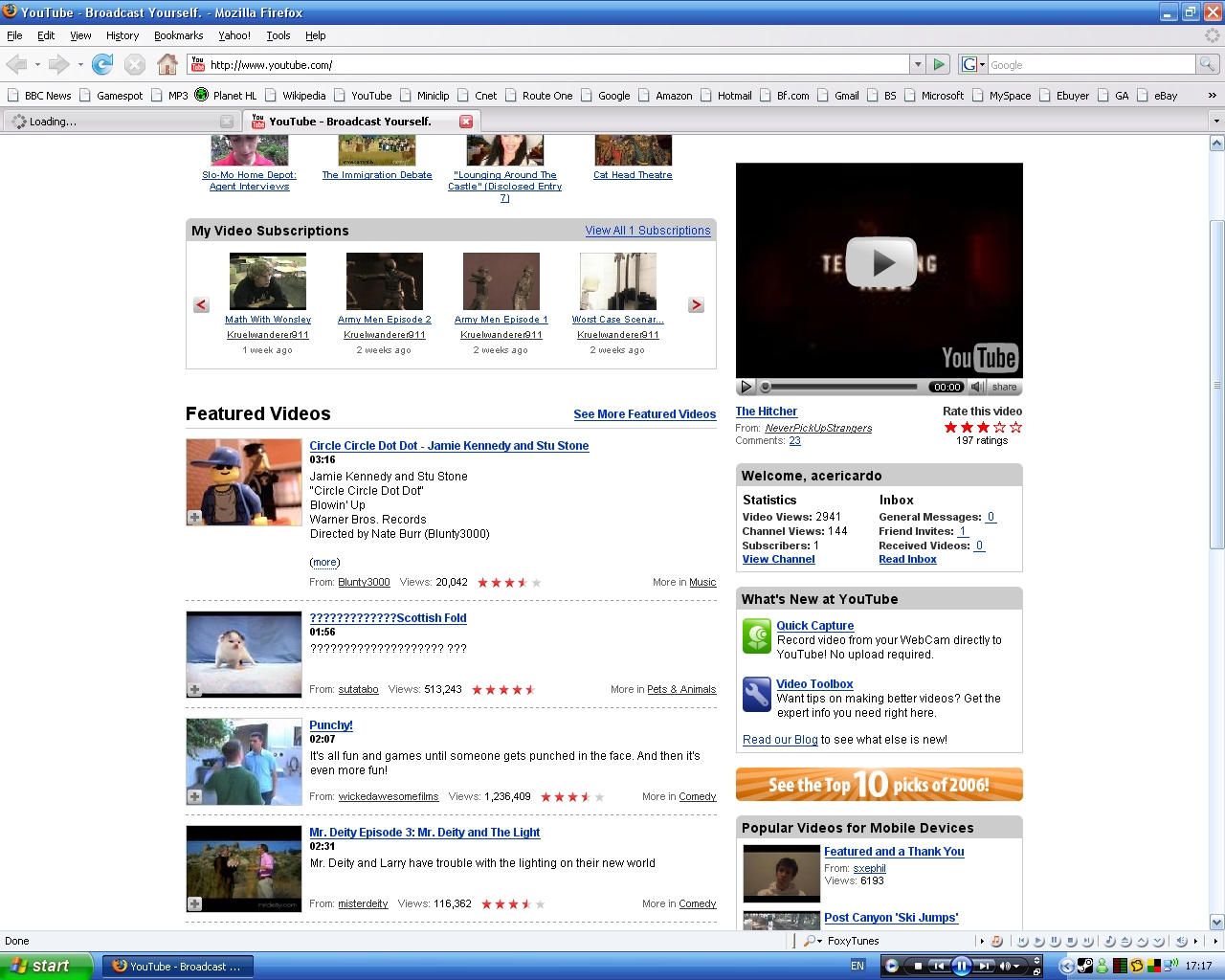The image size is (1225, 980).
Task: Click the large play overlay on The Hitcher video
Action: (x=881, y=261)
